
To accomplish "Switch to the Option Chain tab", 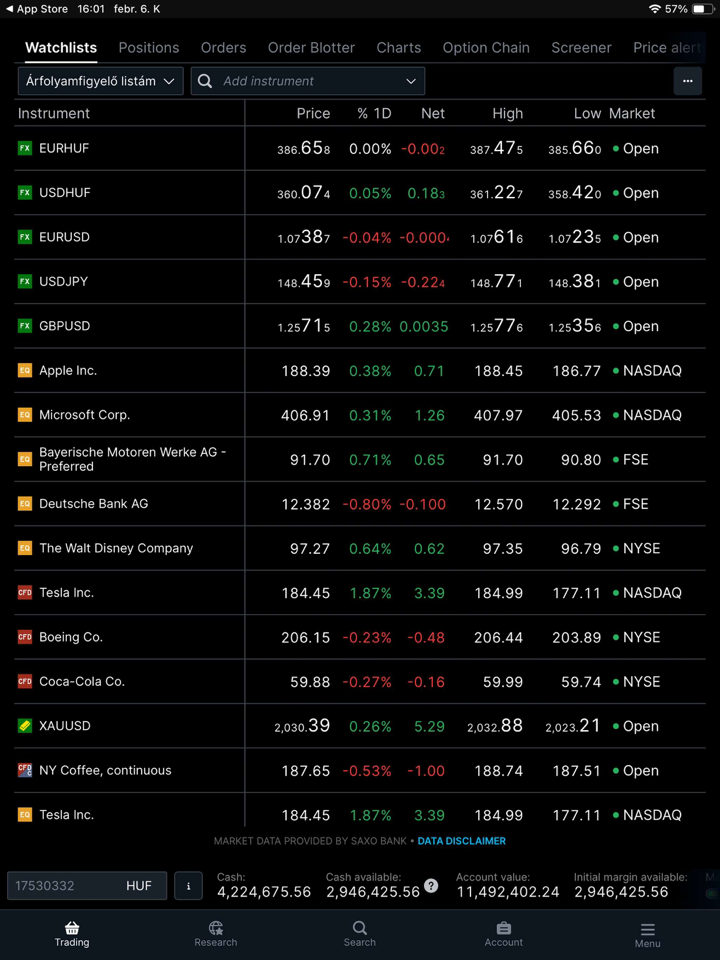I will coord(486,47).
